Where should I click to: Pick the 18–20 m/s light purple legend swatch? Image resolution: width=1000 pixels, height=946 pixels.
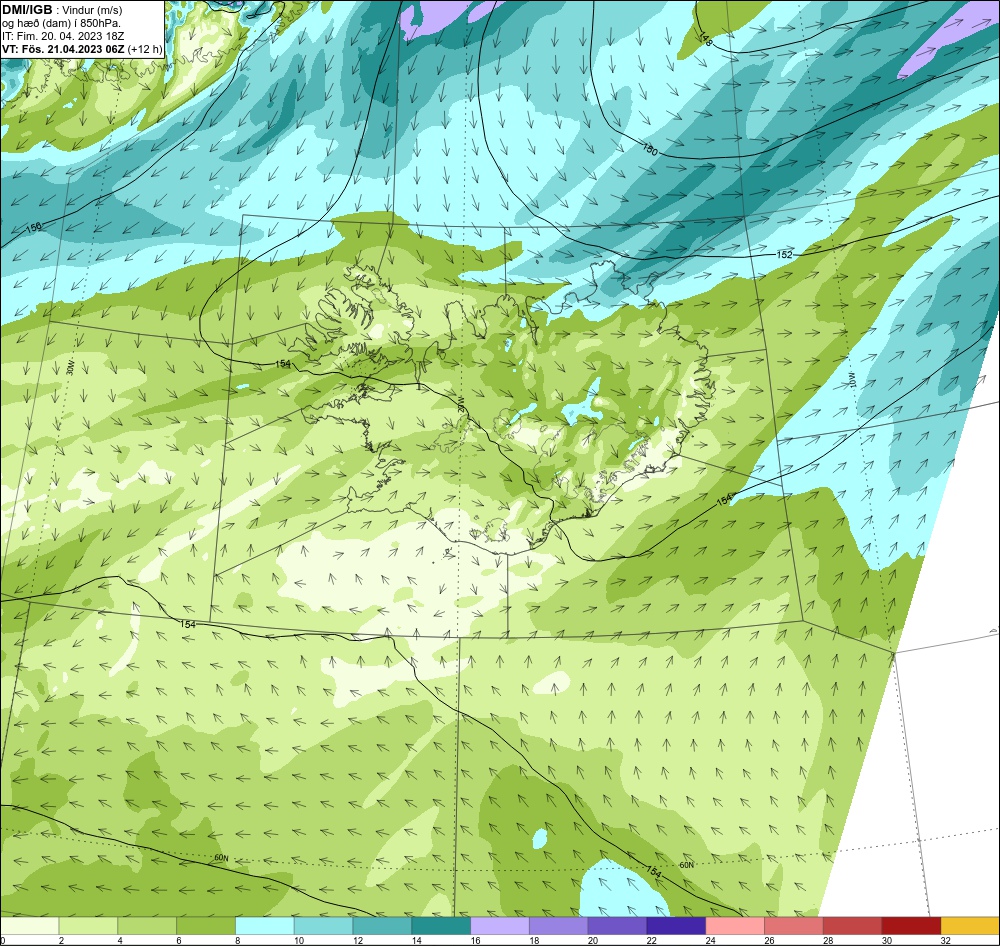[559, 926]
